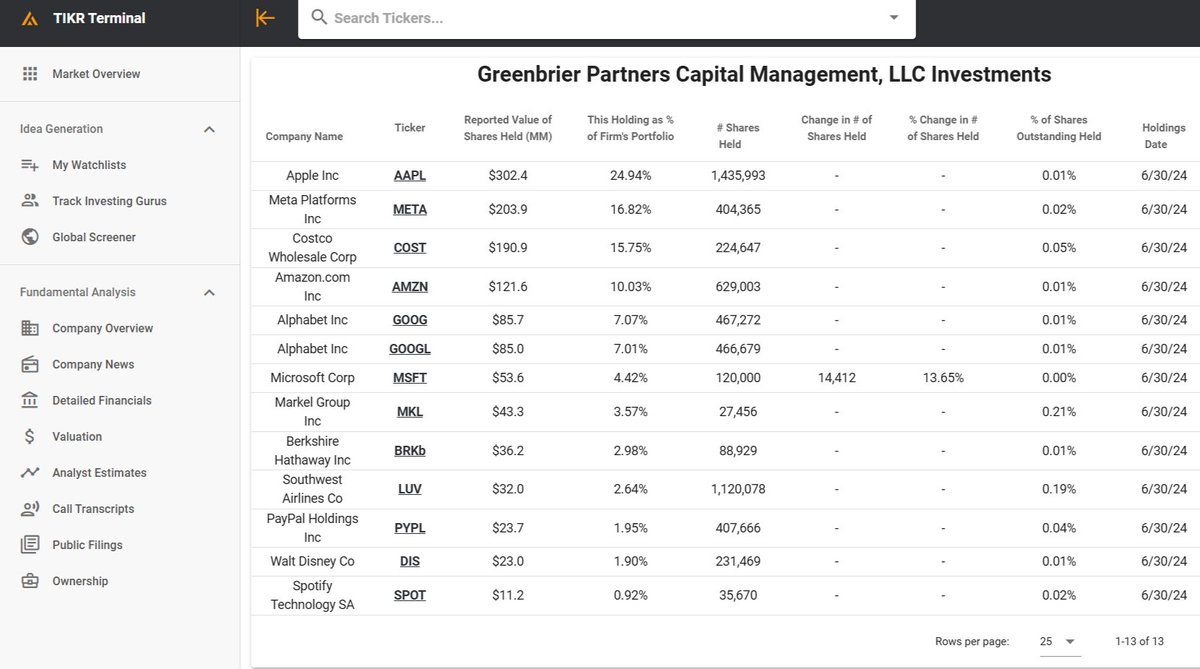This screenshot has height=669, width=1200.
Task: Select the Spotify Technology SA name cell
Action: pyautogui.click(x=313, y=595)
